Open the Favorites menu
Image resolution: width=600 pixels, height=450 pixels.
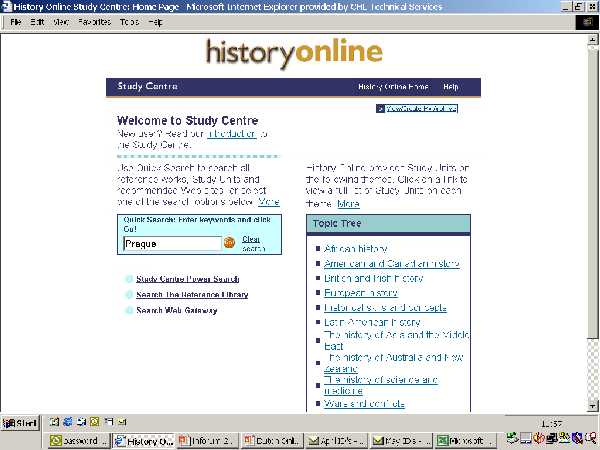click(x=95, y=22)
